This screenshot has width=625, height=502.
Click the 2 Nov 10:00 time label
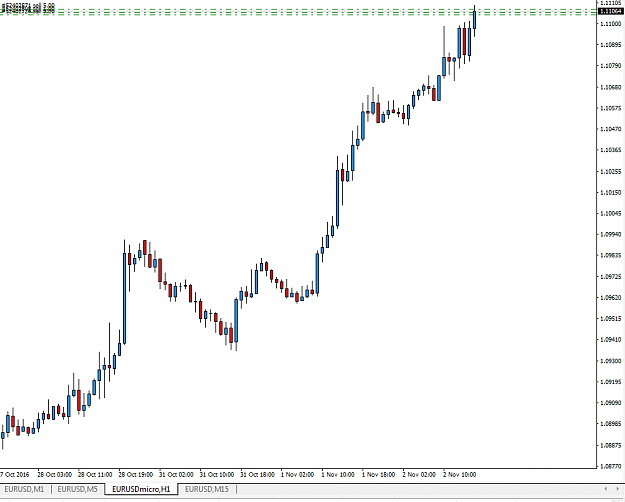460,474
